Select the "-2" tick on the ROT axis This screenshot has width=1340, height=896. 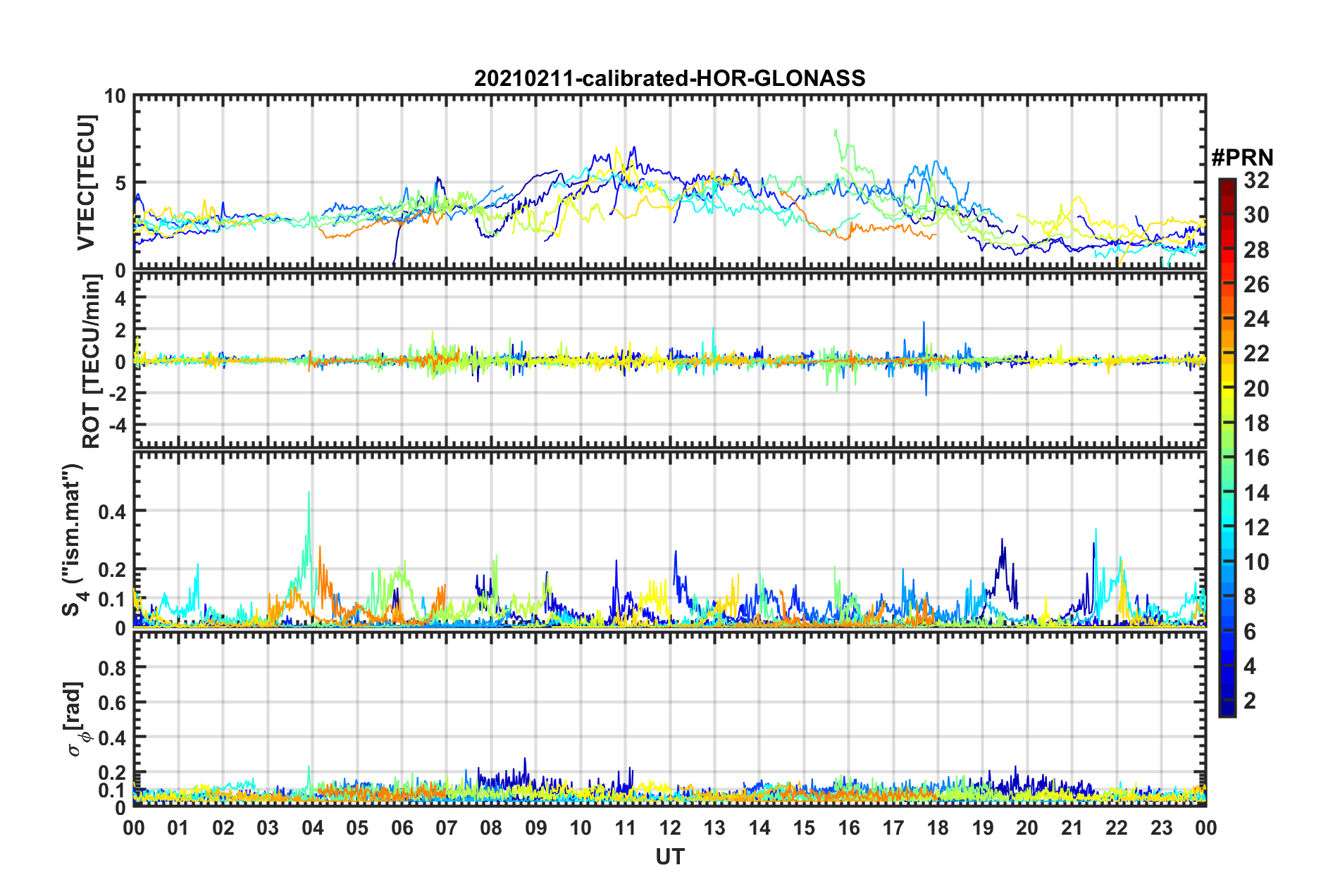pos(117,394)
